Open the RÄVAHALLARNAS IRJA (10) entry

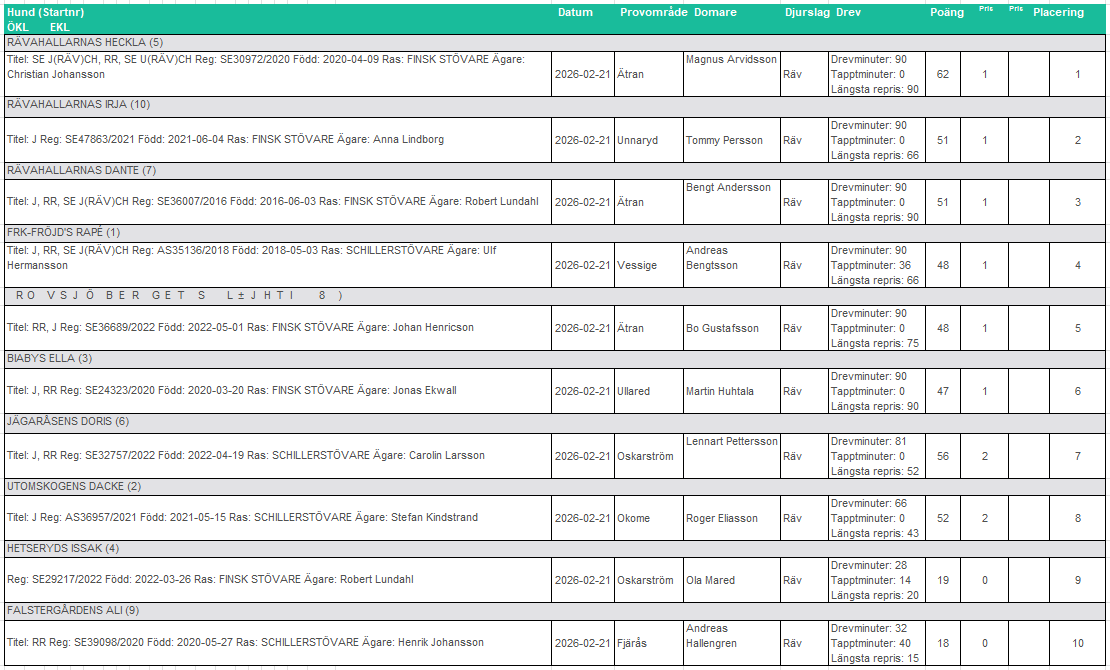pyautogui.click(x=78, y=104)
